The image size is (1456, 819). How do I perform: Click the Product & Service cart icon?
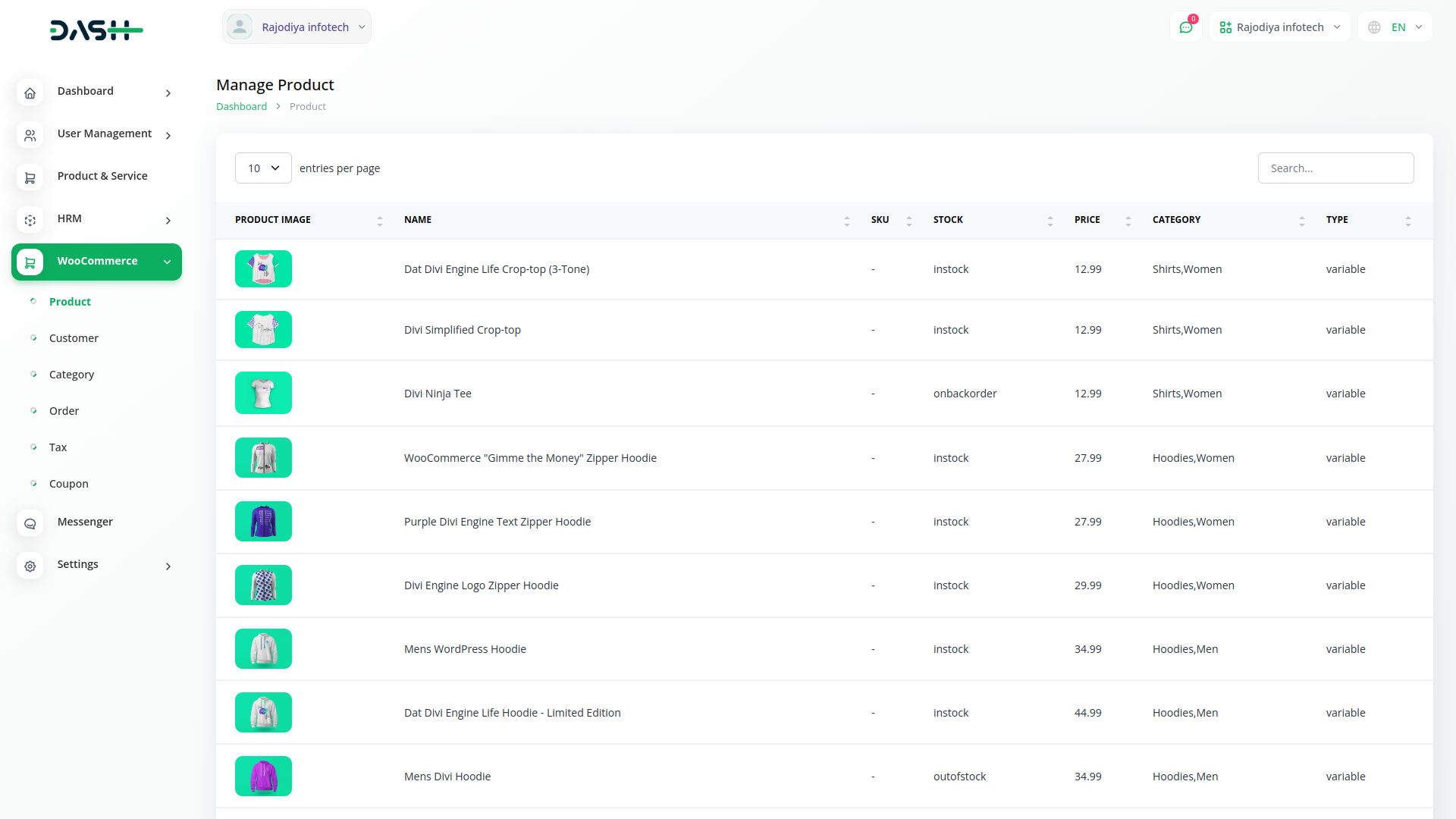click(30, 177)
